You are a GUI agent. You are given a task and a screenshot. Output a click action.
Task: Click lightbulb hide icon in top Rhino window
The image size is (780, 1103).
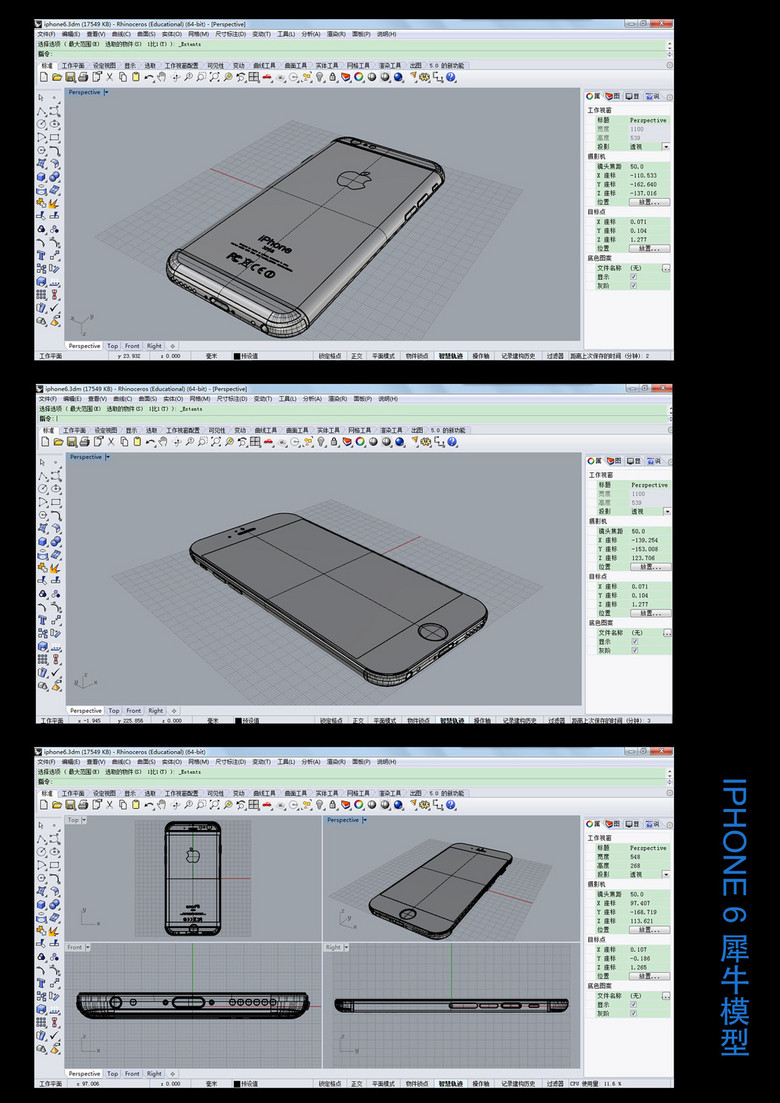coord(319,77)
